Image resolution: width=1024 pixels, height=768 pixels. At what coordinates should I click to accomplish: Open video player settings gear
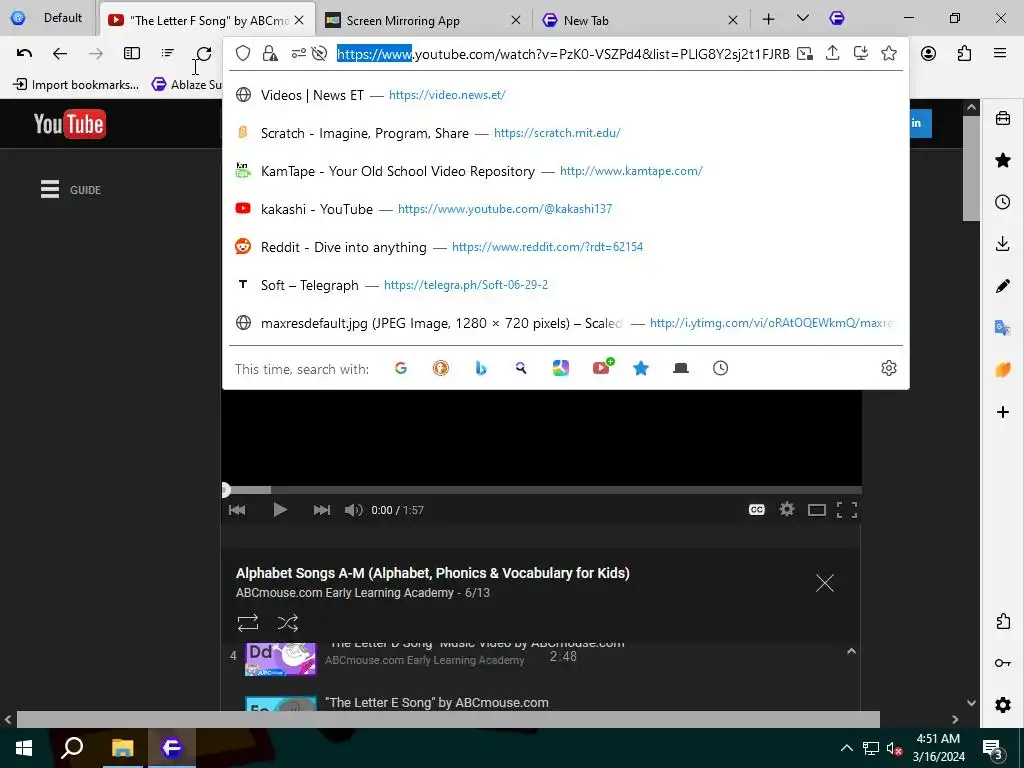coord(787,509)
